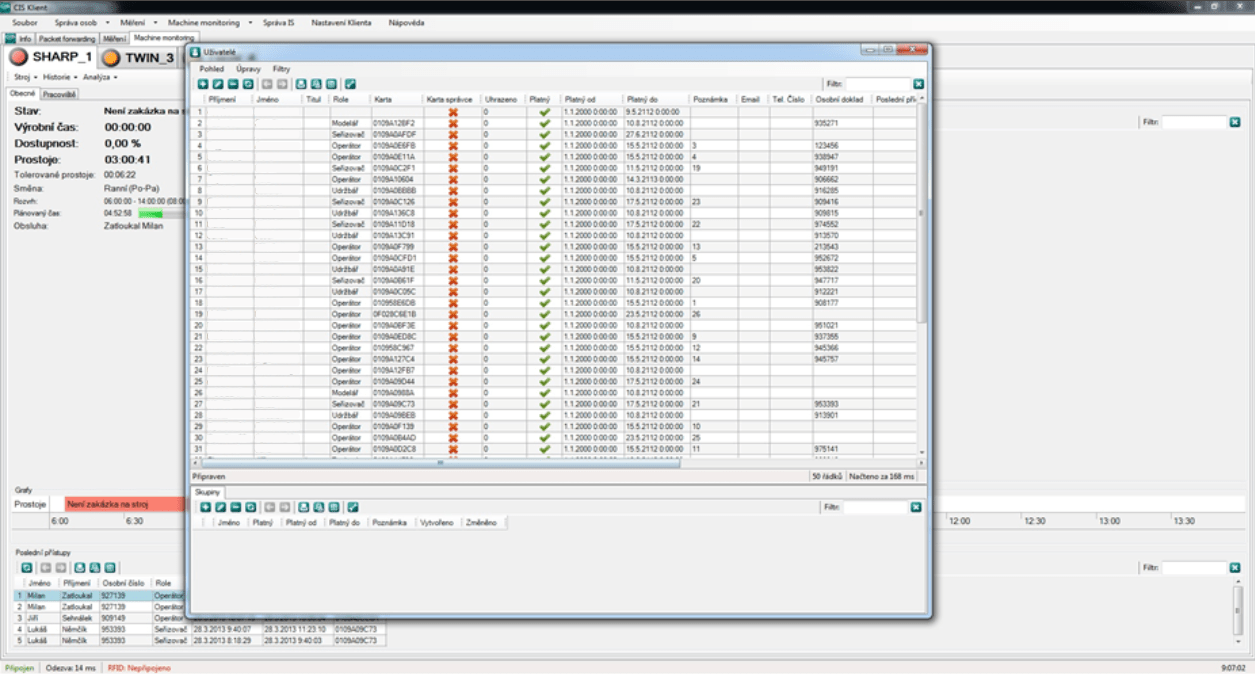Image resolution: width=1255 pixels, height=674 pixels.
Task: Select the TWIN_3 machine button
Action: pyautogui.click(x=138, y=58)
